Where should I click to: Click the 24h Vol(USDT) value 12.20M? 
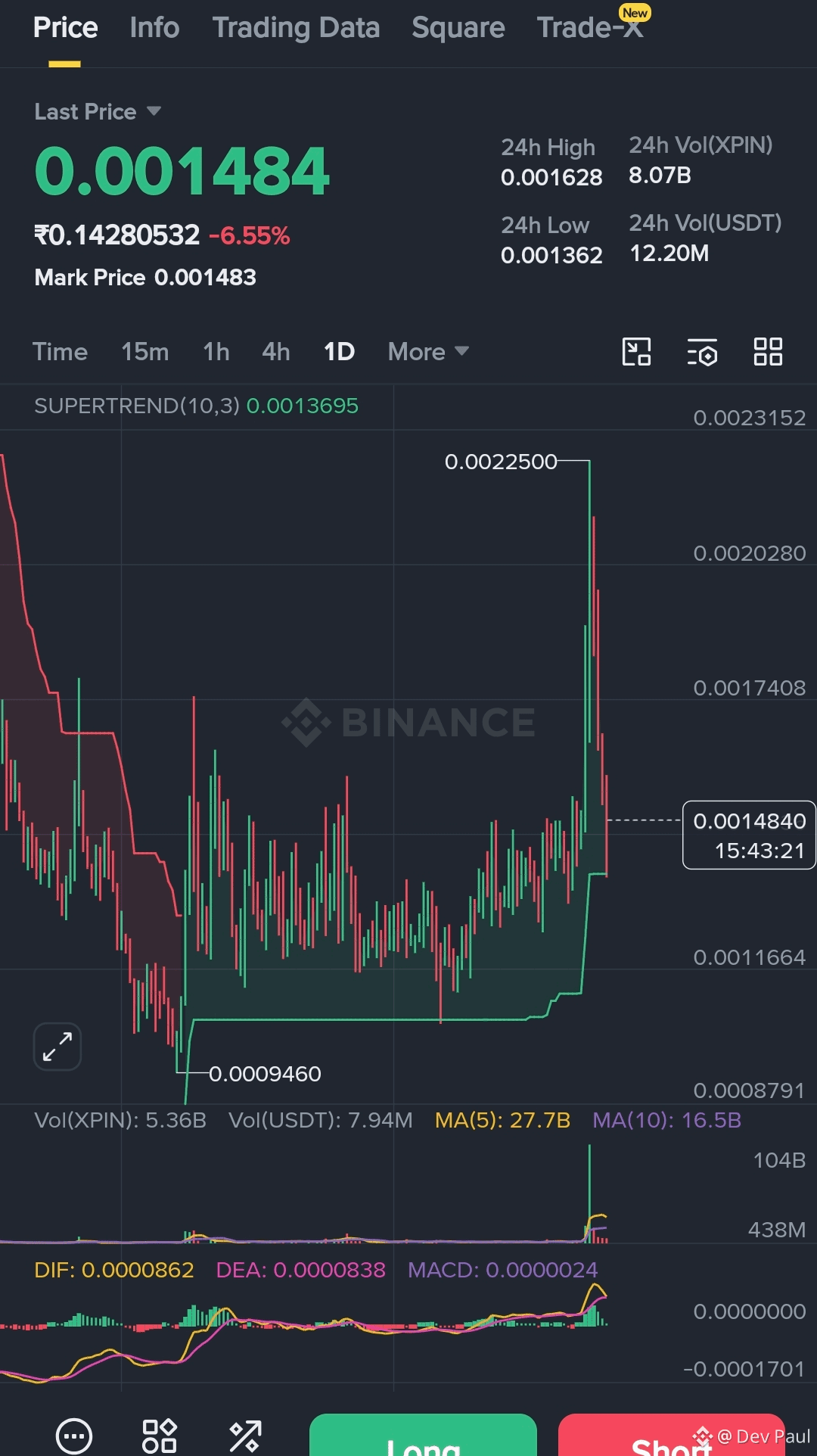point(669,254)
